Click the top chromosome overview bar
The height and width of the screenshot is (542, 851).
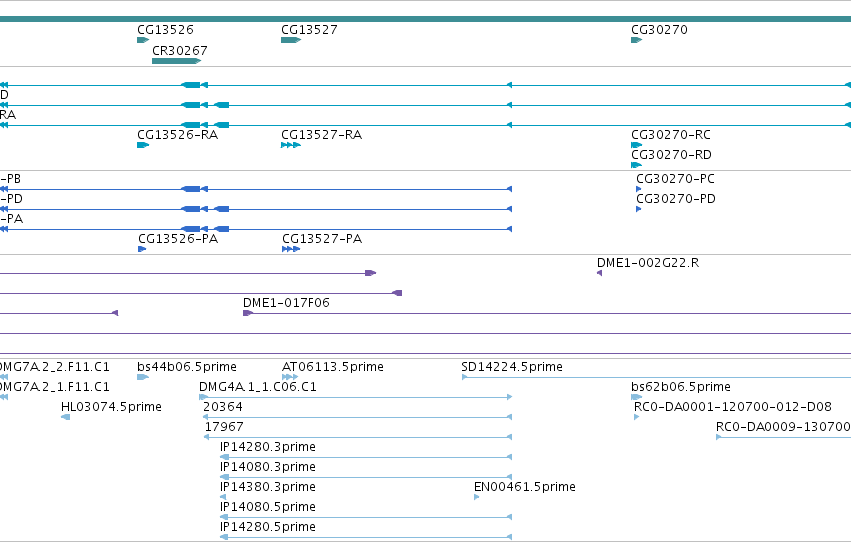[x=426, y=19]
